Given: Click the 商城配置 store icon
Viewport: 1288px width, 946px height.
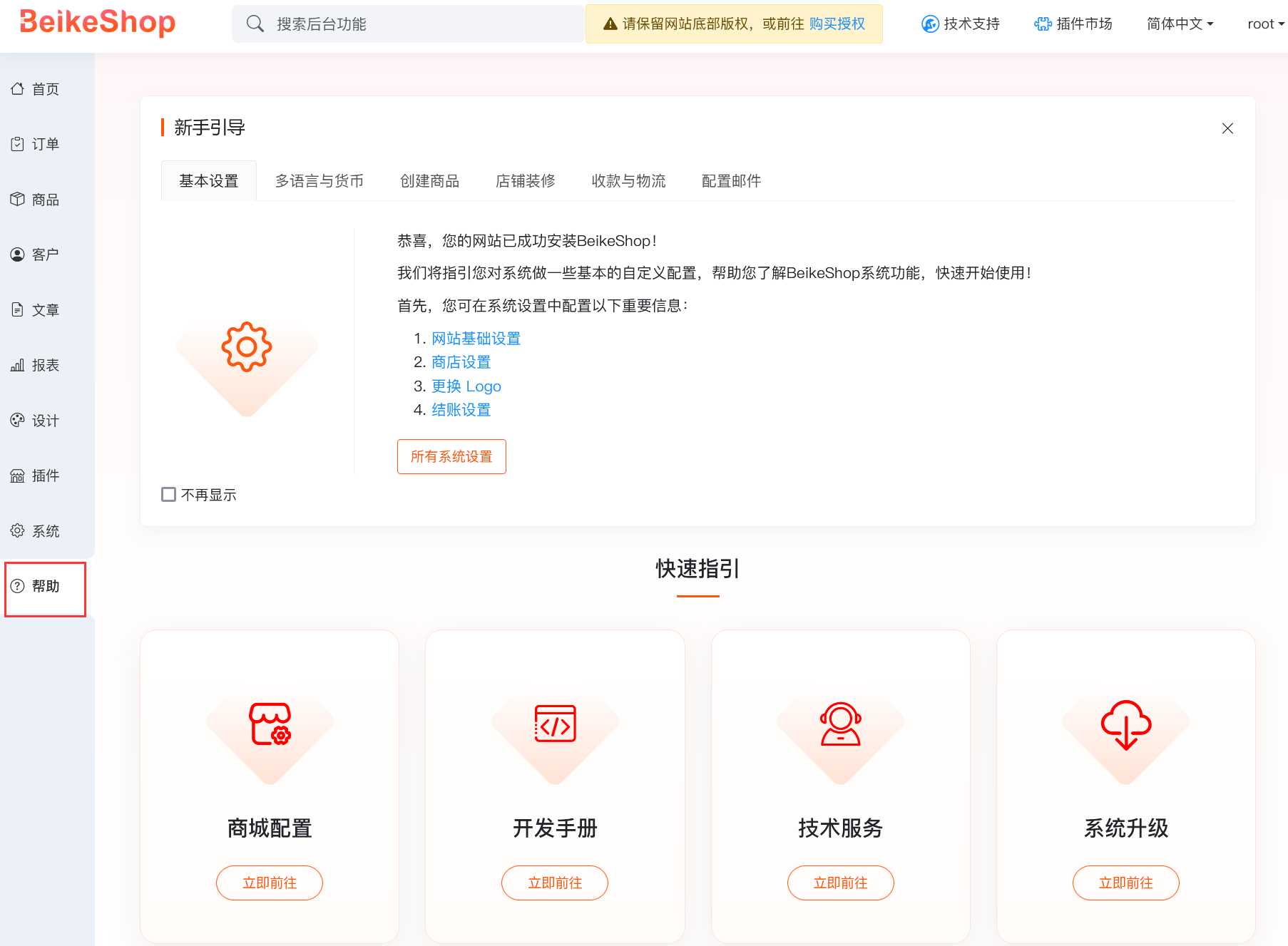Looking at the screenshot, I should 270,724.
